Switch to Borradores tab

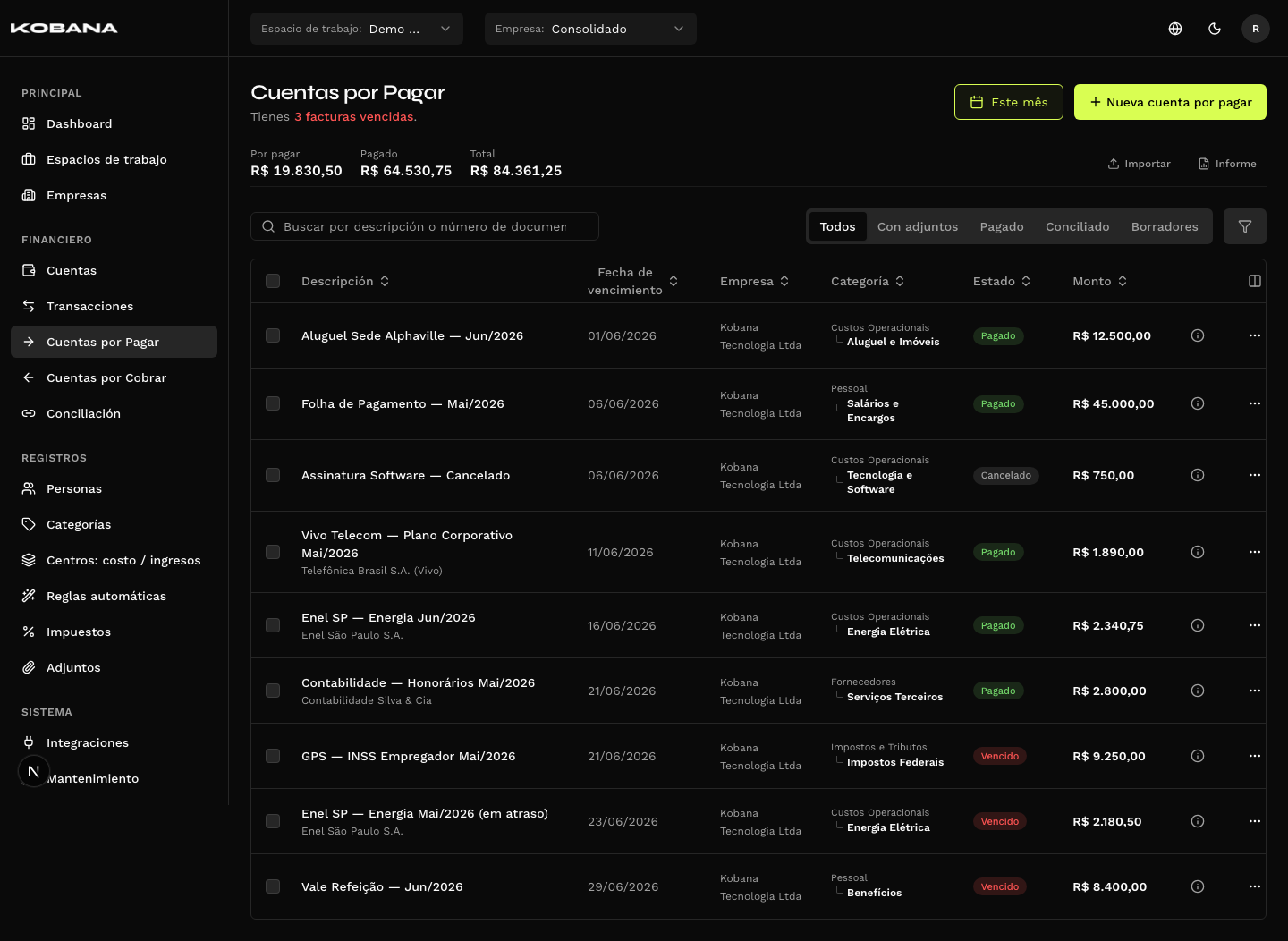coord(1165,226)
